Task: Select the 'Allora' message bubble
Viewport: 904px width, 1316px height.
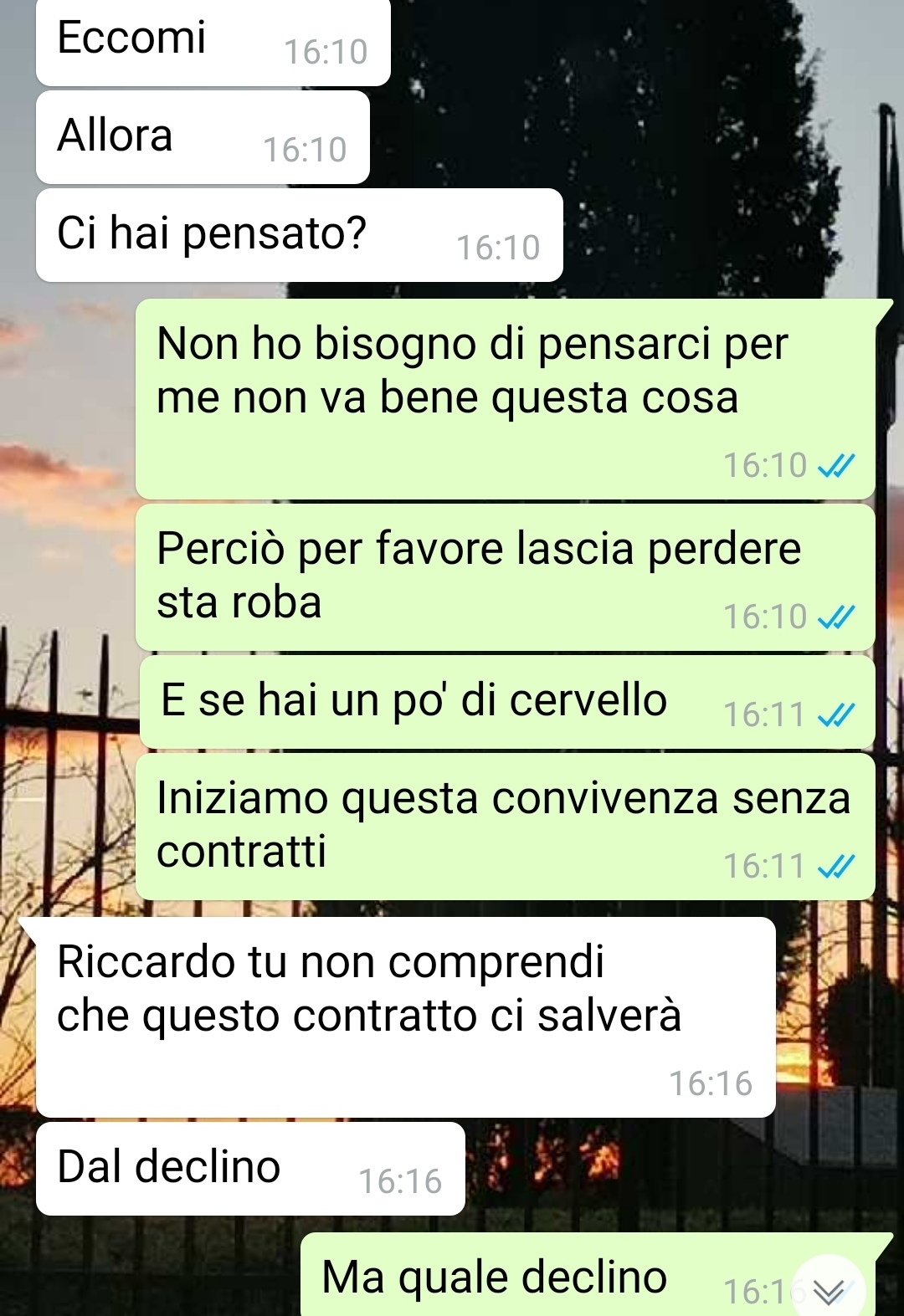Action: tap(203, 137)
